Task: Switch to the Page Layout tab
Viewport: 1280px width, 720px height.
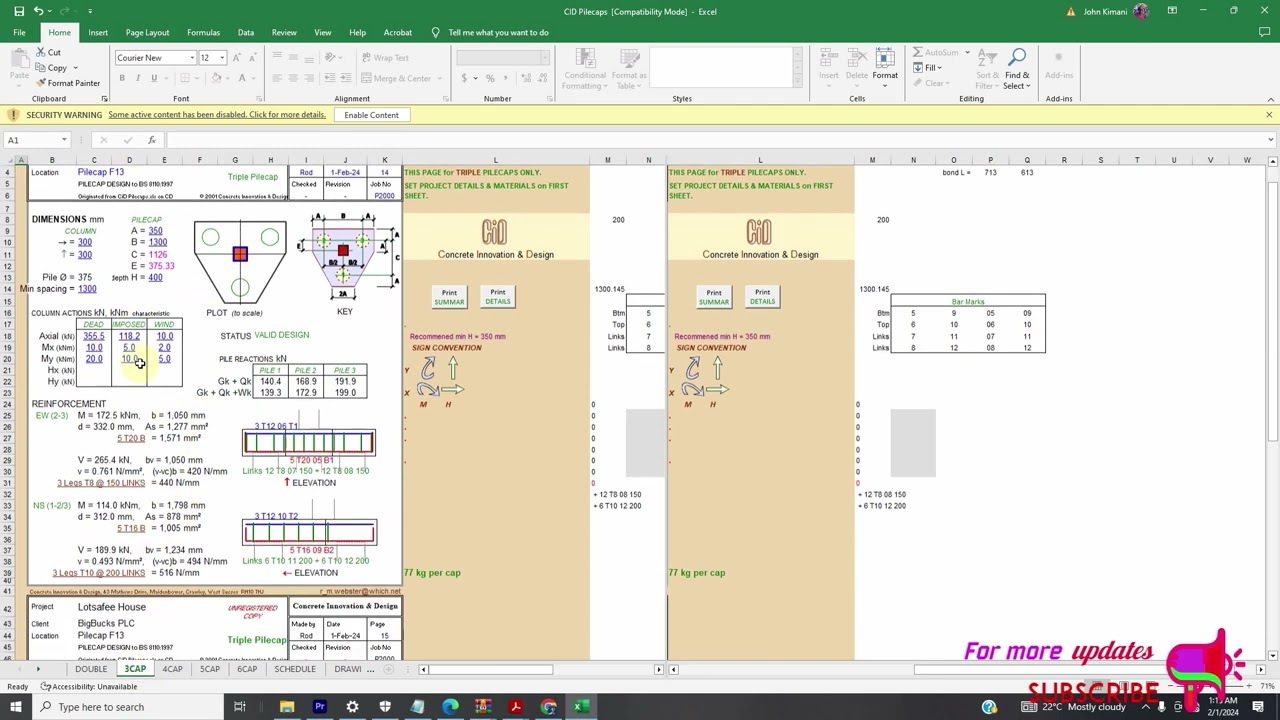Action: click(x=147, y=32)
